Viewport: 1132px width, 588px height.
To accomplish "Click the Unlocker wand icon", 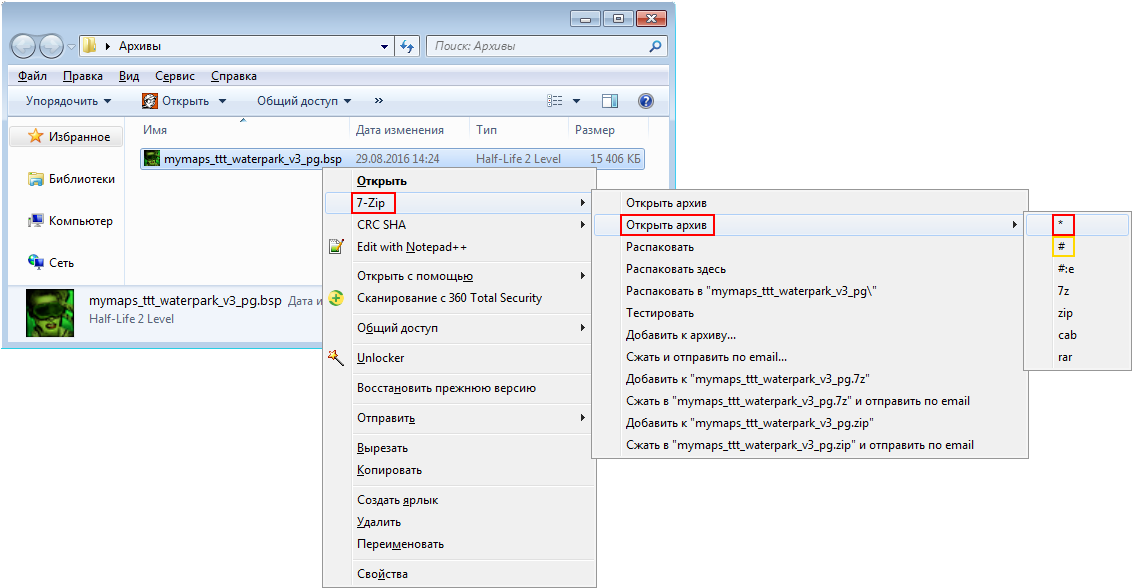I will [336, 358].
